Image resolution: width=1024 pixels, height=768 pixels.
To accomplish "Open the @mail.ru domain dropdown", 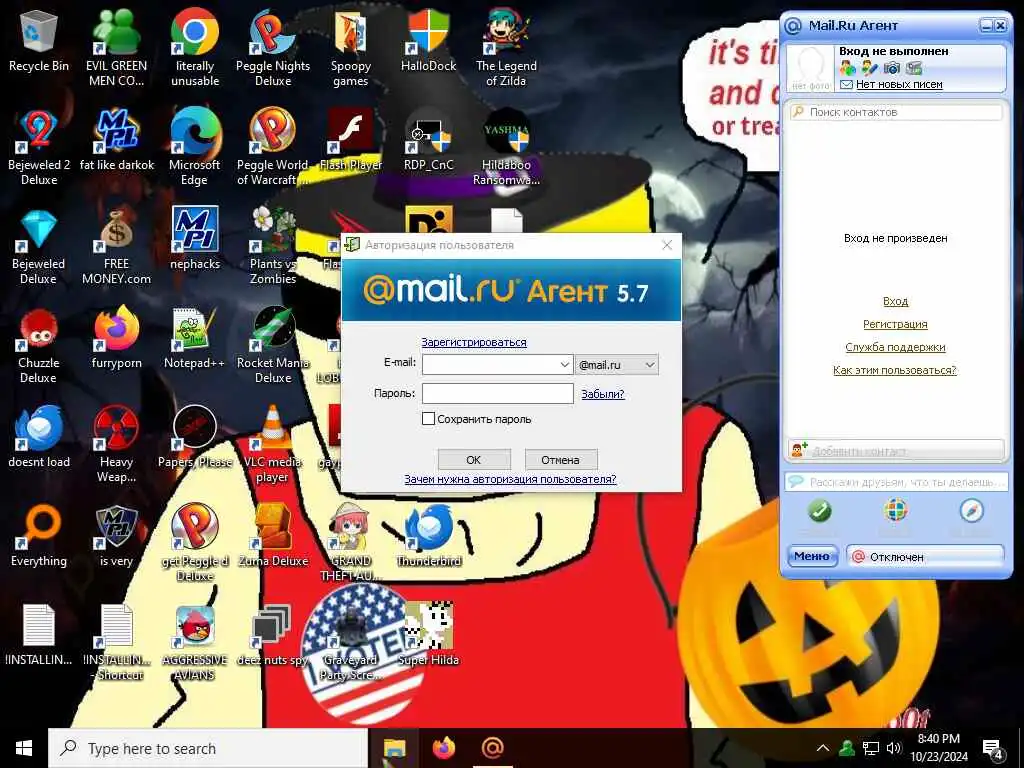I will (617, 364).
